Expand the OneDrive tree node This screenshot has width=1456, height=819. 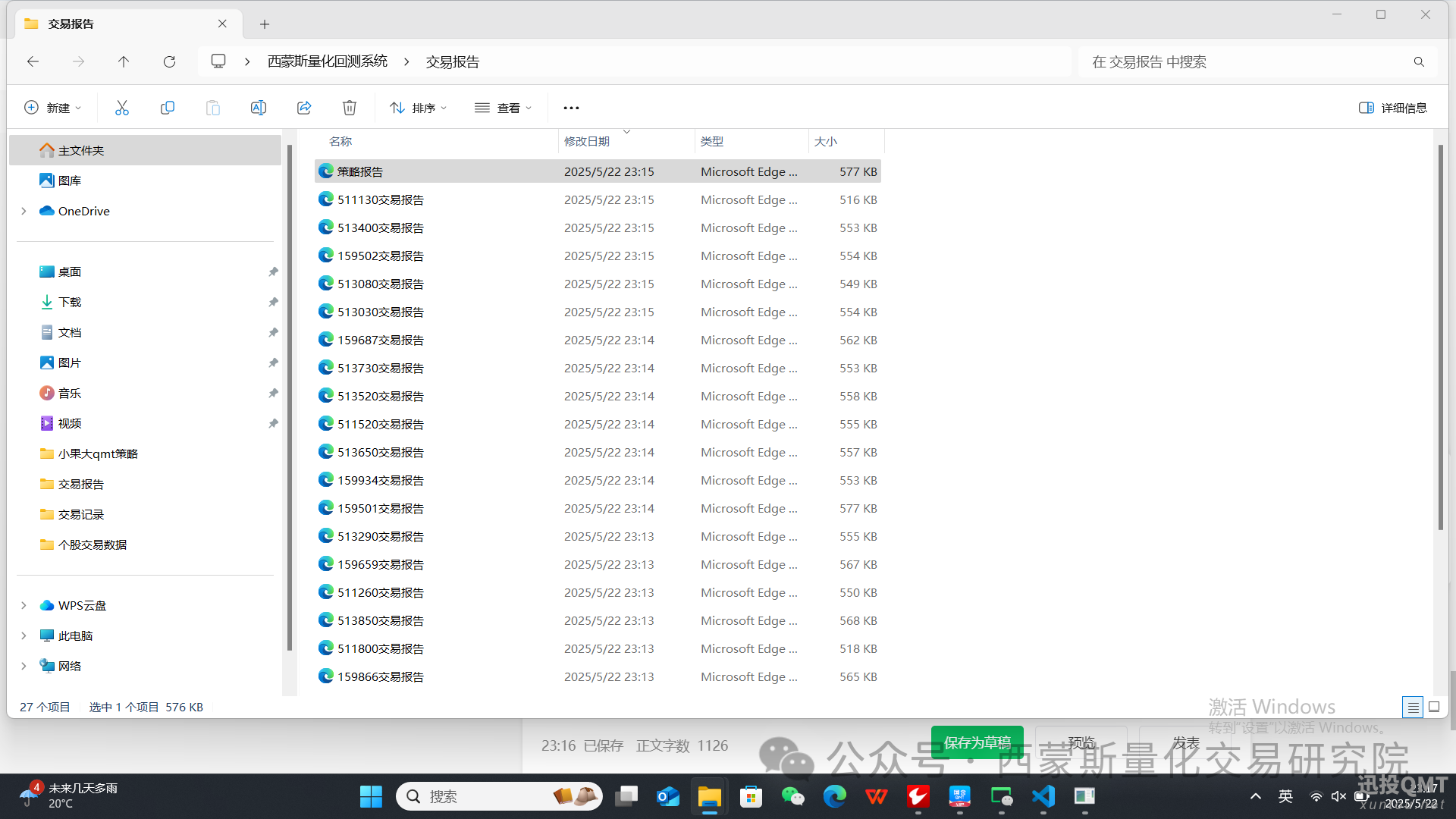24,211
